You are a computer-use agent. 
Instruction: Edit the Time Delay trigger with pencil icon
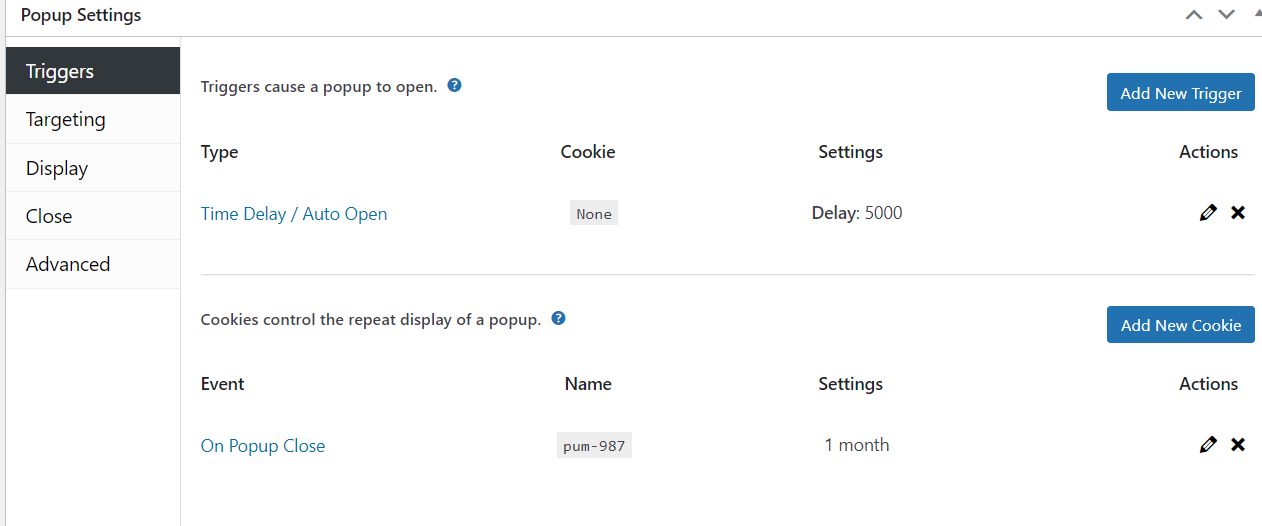pos(1208,213)
